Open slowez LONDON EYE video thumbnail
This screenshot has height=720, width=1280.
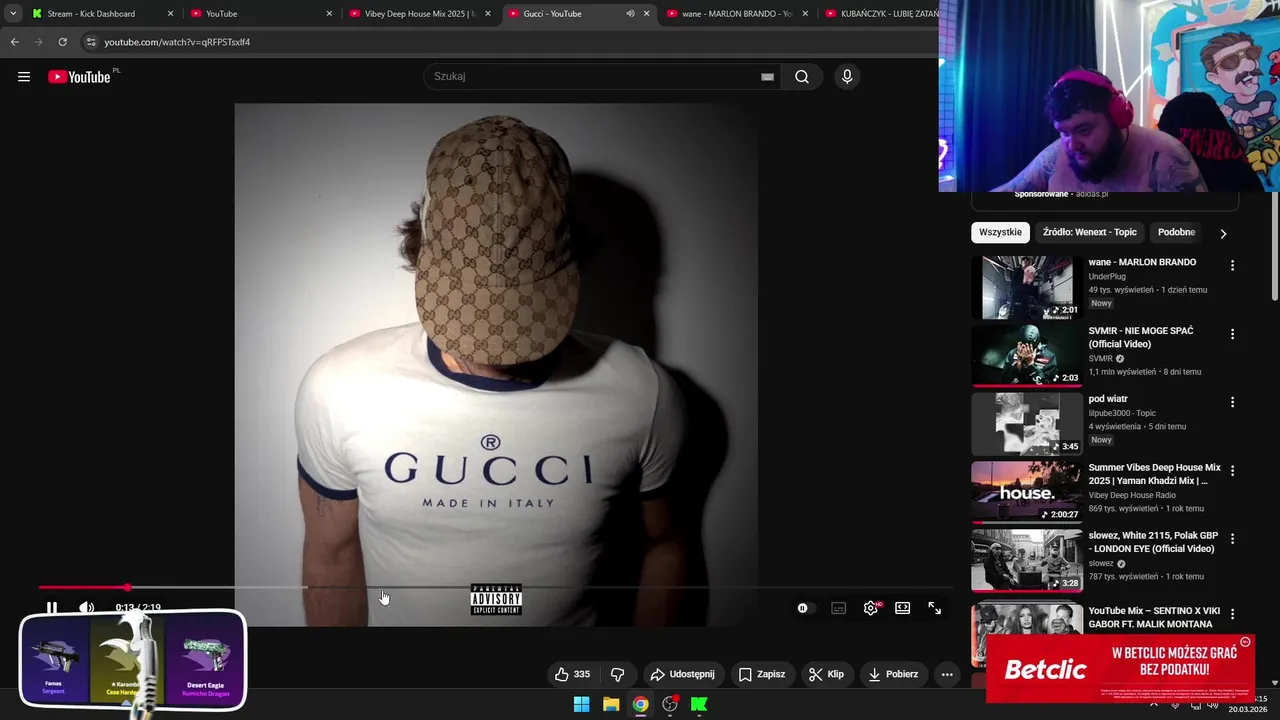pos(1026,560)
